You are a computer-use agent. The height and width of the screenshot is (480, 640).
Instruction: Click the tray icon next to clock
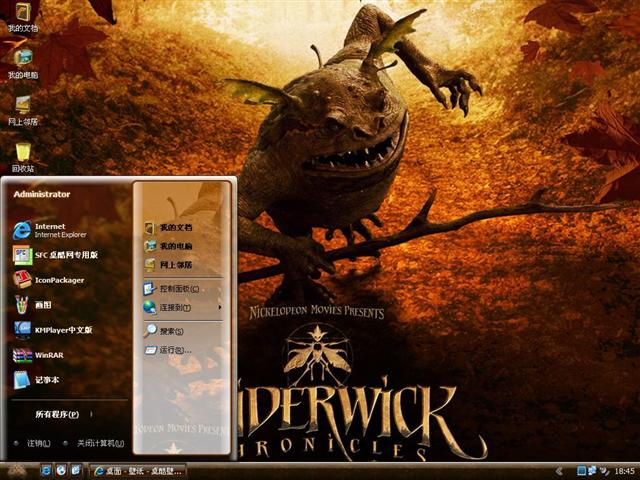pos(604,471)
